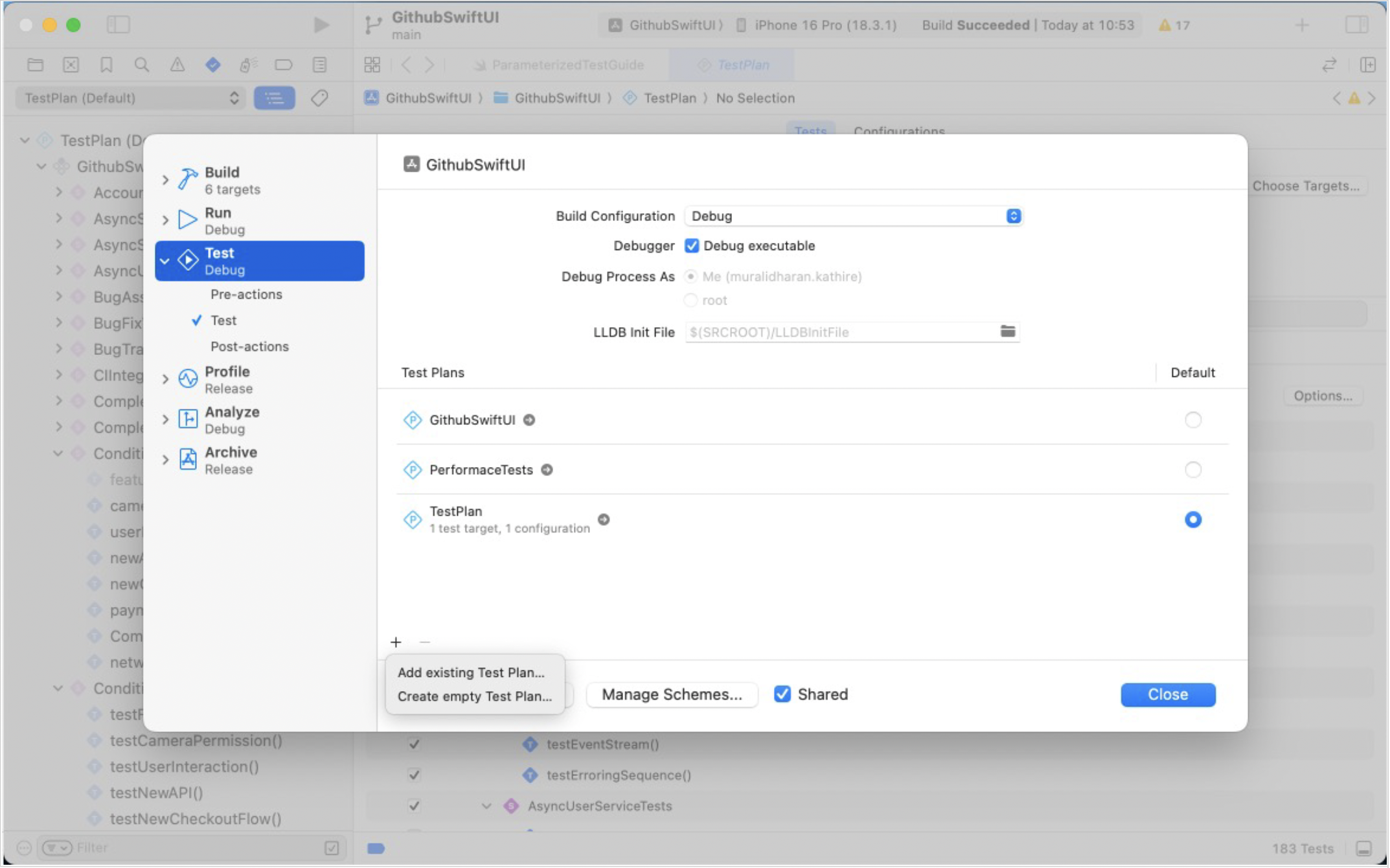Click the Manage Schemes... button
The width and height of the screenshot is (1390, 868).
(x=672, y=695)
